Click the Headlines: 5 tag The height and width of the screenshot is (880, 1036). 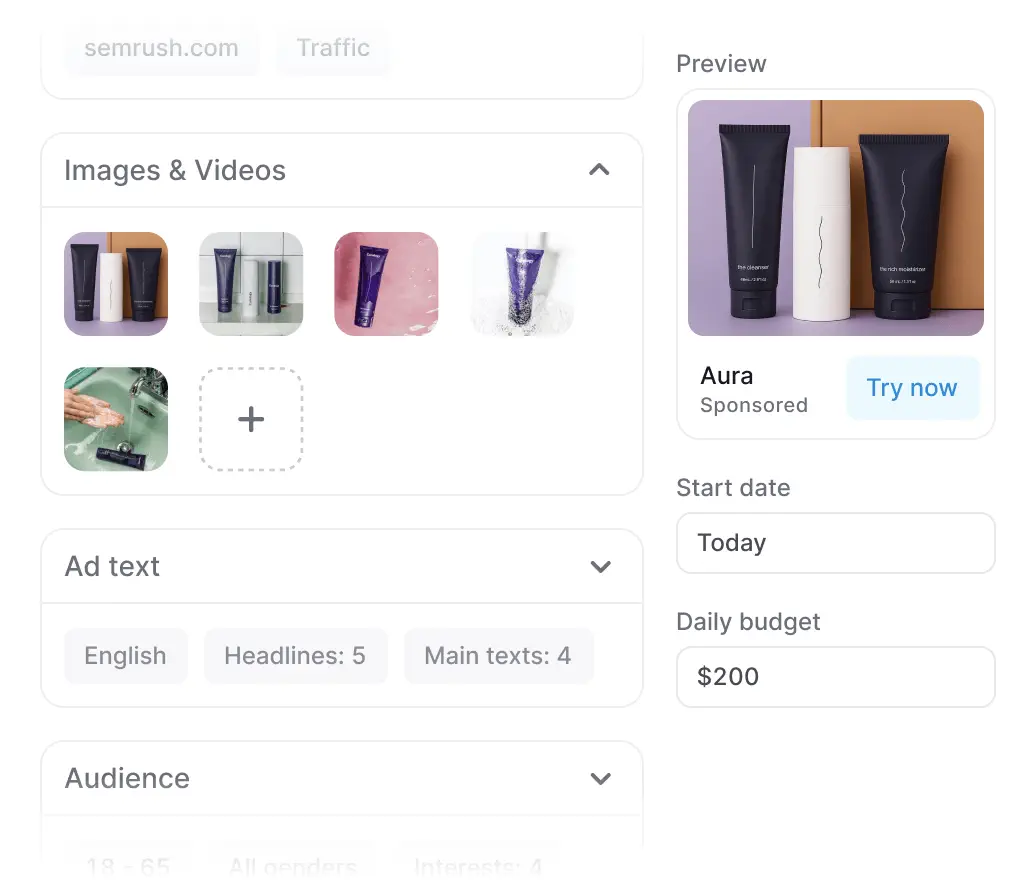pyautogui.click(x=295, y=656)
